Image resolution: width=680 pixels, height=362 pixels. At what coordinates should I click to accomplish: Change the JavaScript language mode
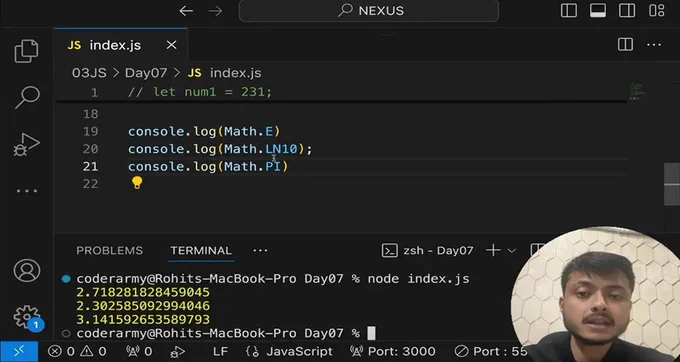click(x=289, y=351)
